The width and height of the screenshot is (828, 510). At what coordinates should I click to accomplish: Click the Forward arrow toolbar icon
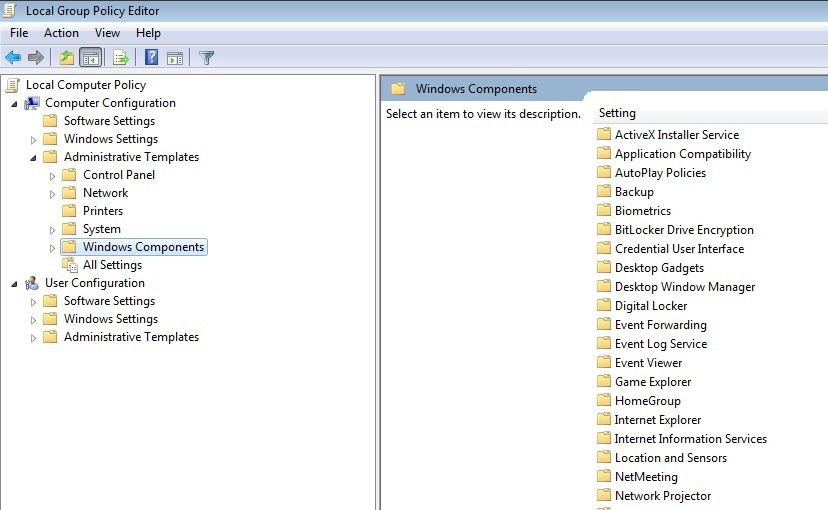pos(35,57)
